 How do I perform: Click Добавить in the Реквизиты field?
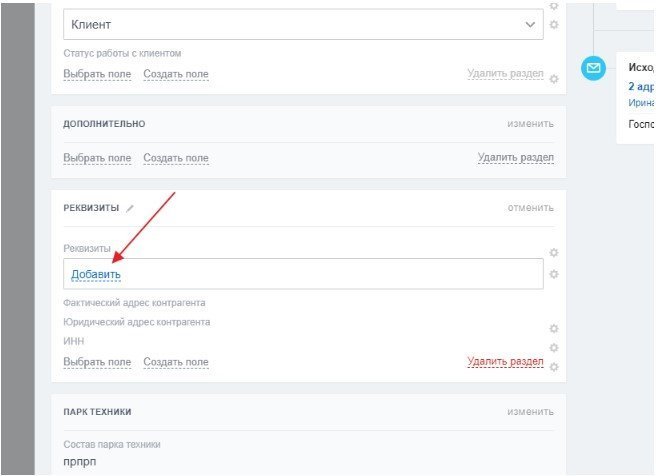[x=96, y=275]
